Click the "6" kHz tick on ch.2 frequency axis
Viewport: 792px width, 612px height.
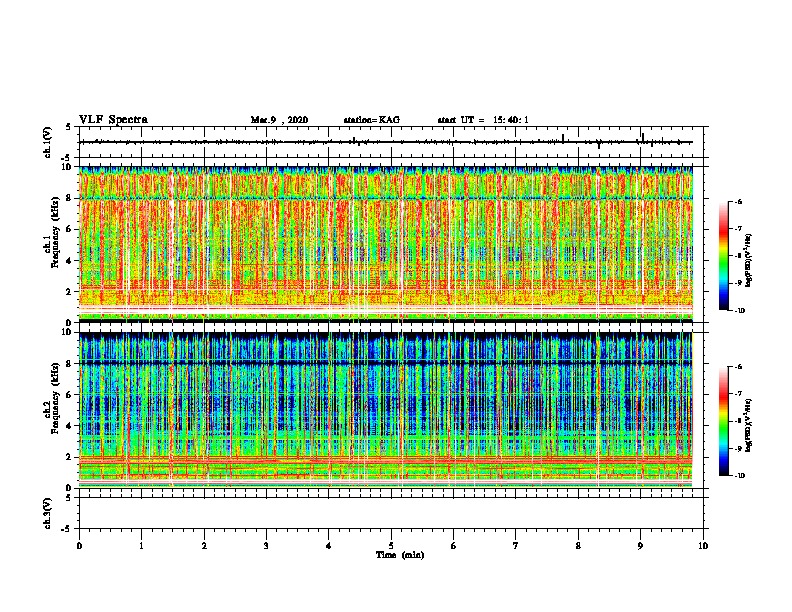70,394
